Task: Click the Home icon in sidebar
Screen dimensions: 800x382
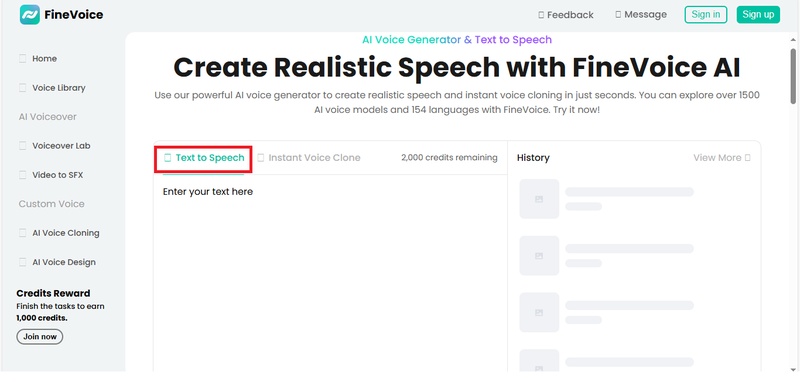Action: click(x=22, y=59)
